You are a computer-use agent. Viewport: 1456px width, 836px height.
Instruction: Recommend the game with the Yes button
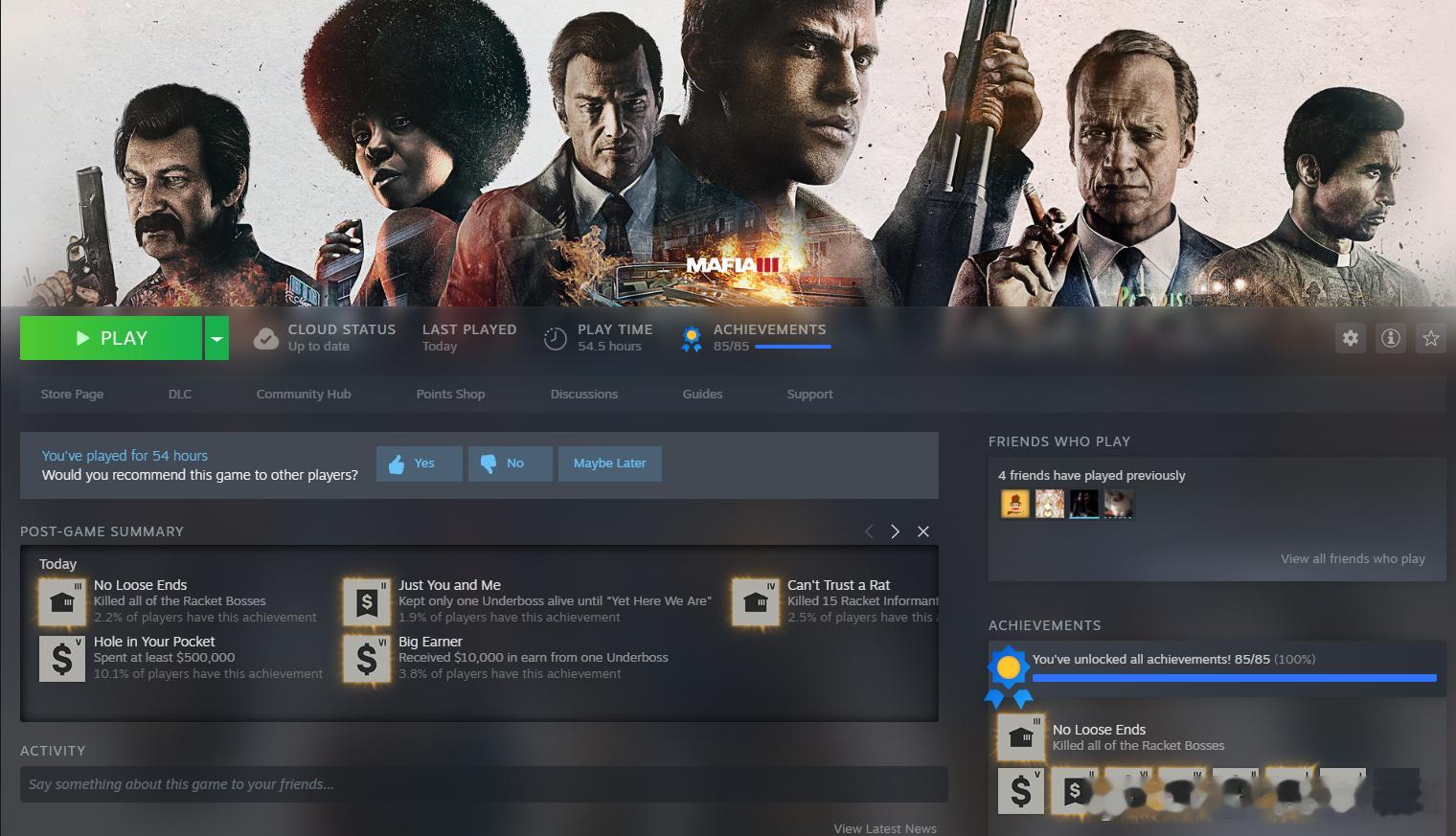tap(420, 463)
